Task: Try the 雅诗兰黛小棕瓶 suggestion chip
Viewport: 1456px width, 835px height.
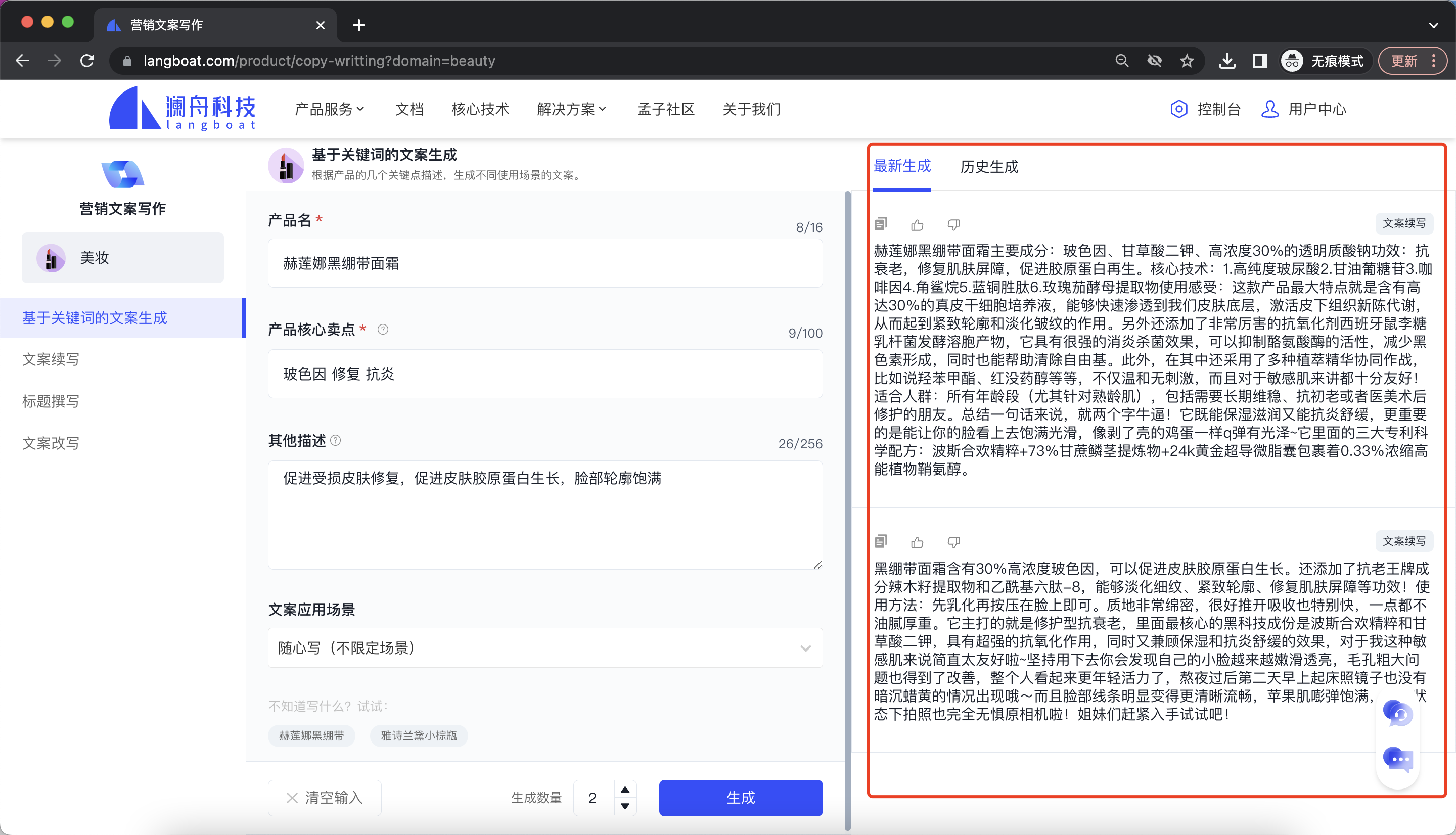Action: coord(419,736)
